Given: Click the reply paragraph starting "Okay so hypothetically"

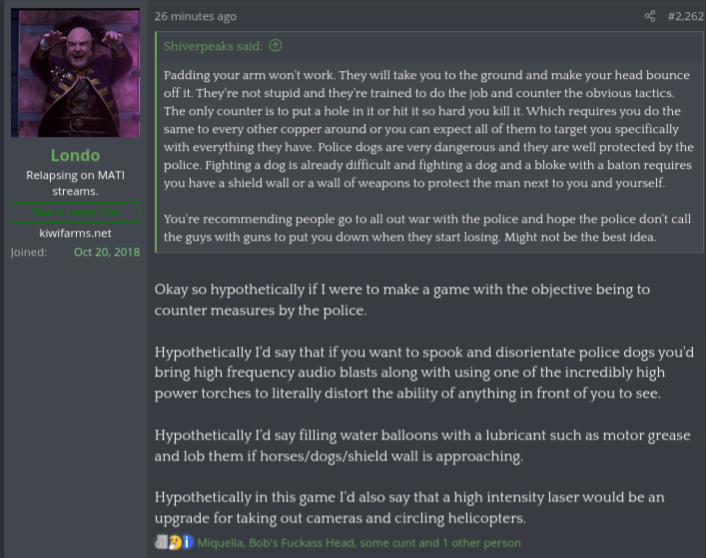Looking at the screenshot, I should 402,300.
